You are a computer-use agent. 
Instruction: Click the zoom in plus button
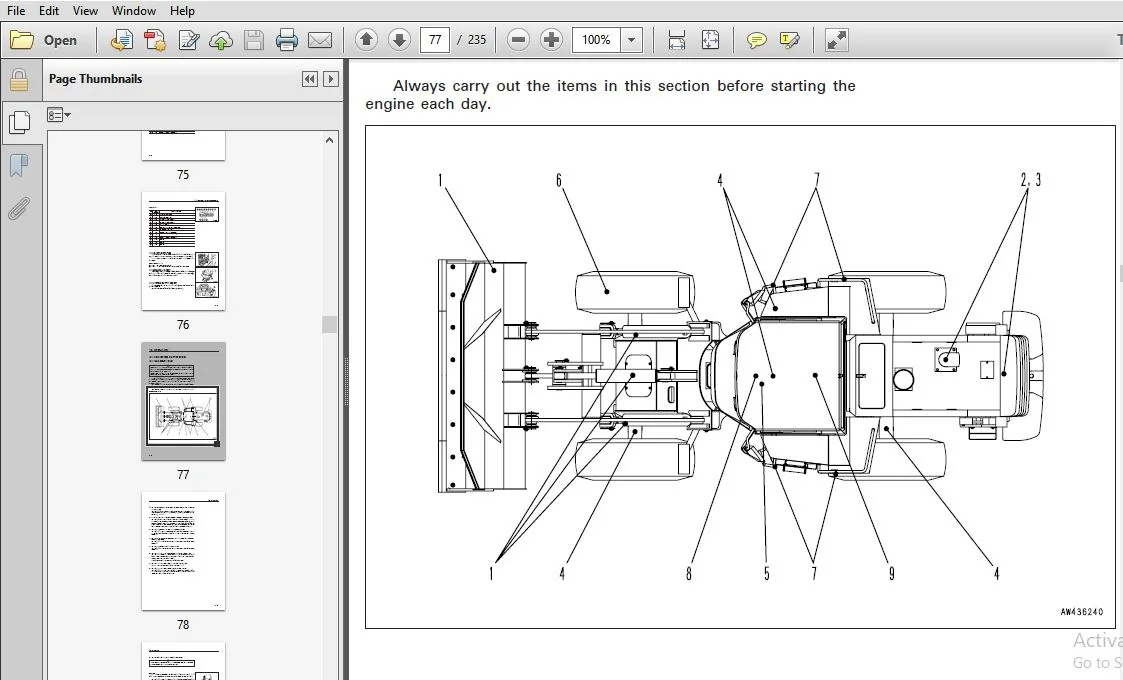[x=551, y=39]
